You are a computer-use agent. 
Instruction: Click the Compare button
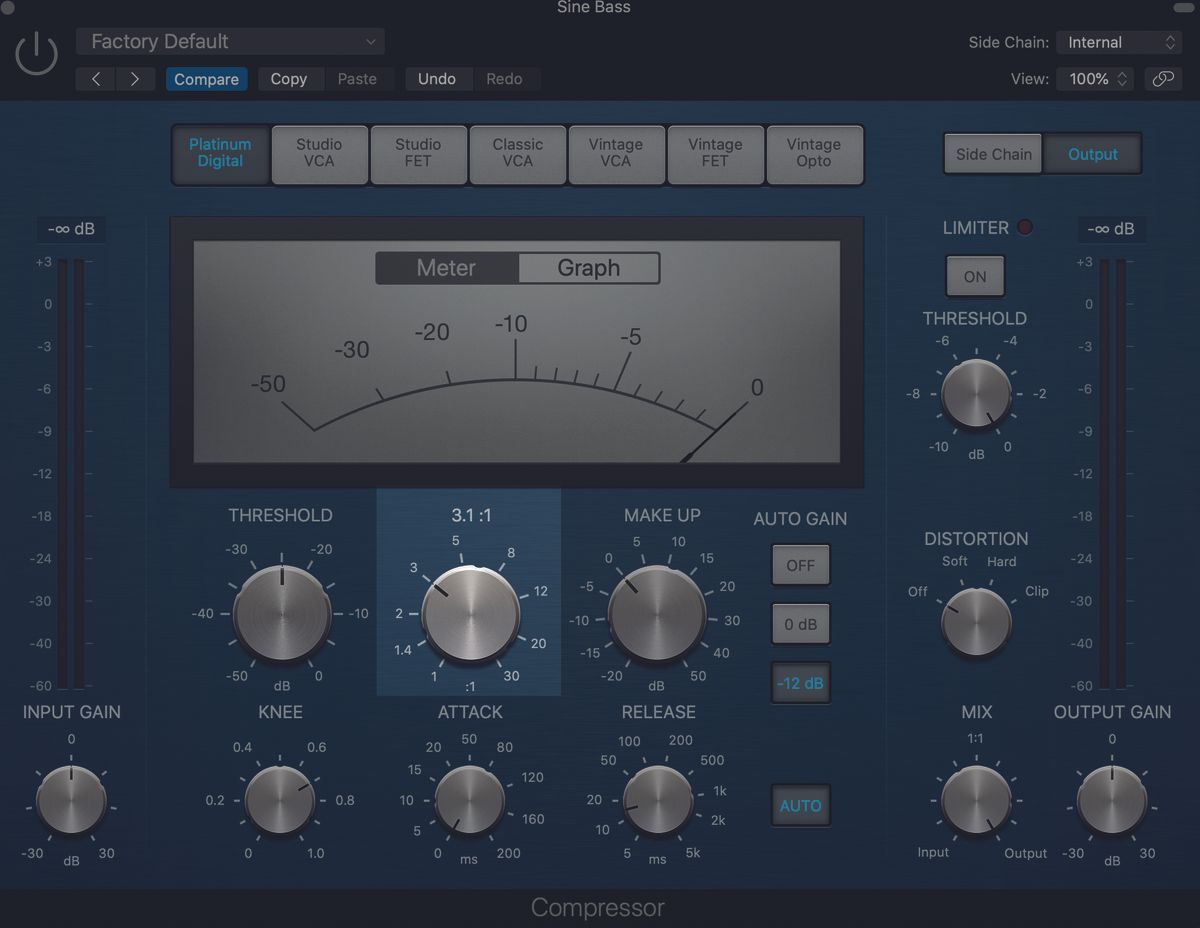[x=206, y=78]
